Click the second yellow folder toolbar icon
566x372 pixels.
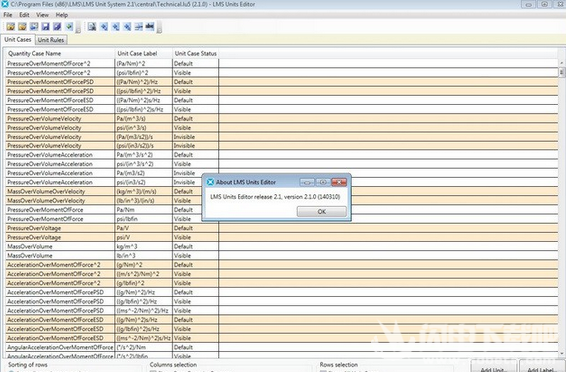[x=22, y=26]
